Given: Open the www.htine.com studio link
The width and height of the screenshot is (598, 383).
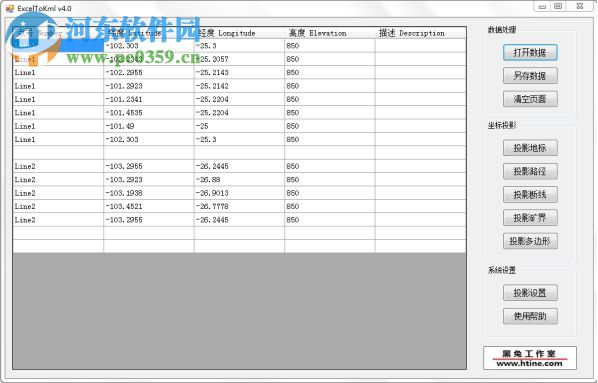Looking at the screenshot, I should click(x=530, y=358).
